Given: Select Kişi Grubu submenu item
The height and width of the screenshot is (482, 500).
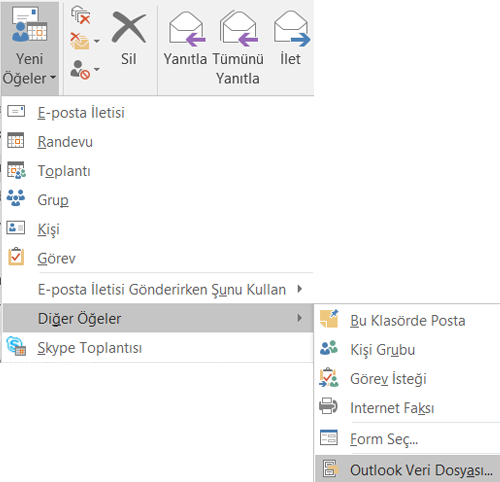Looking at the screenshot, I should click(x=407, y=350).
